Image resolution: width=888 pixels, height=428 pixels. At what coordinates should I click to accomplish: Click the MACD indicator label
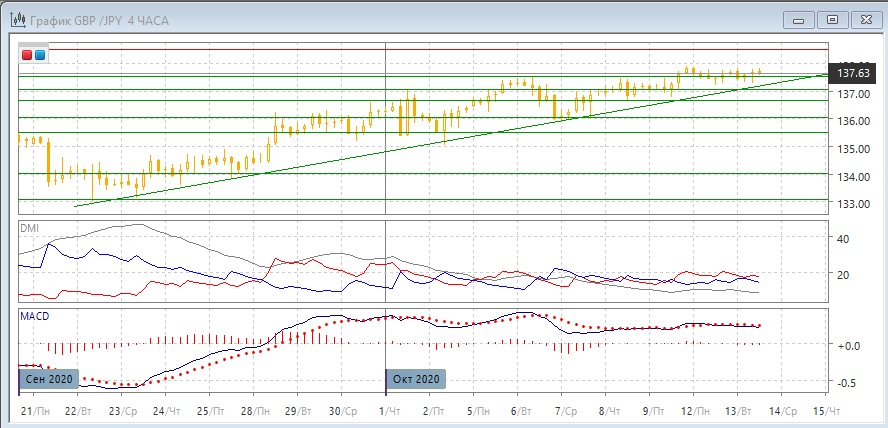pyautogui.click(x=34, y=316)
